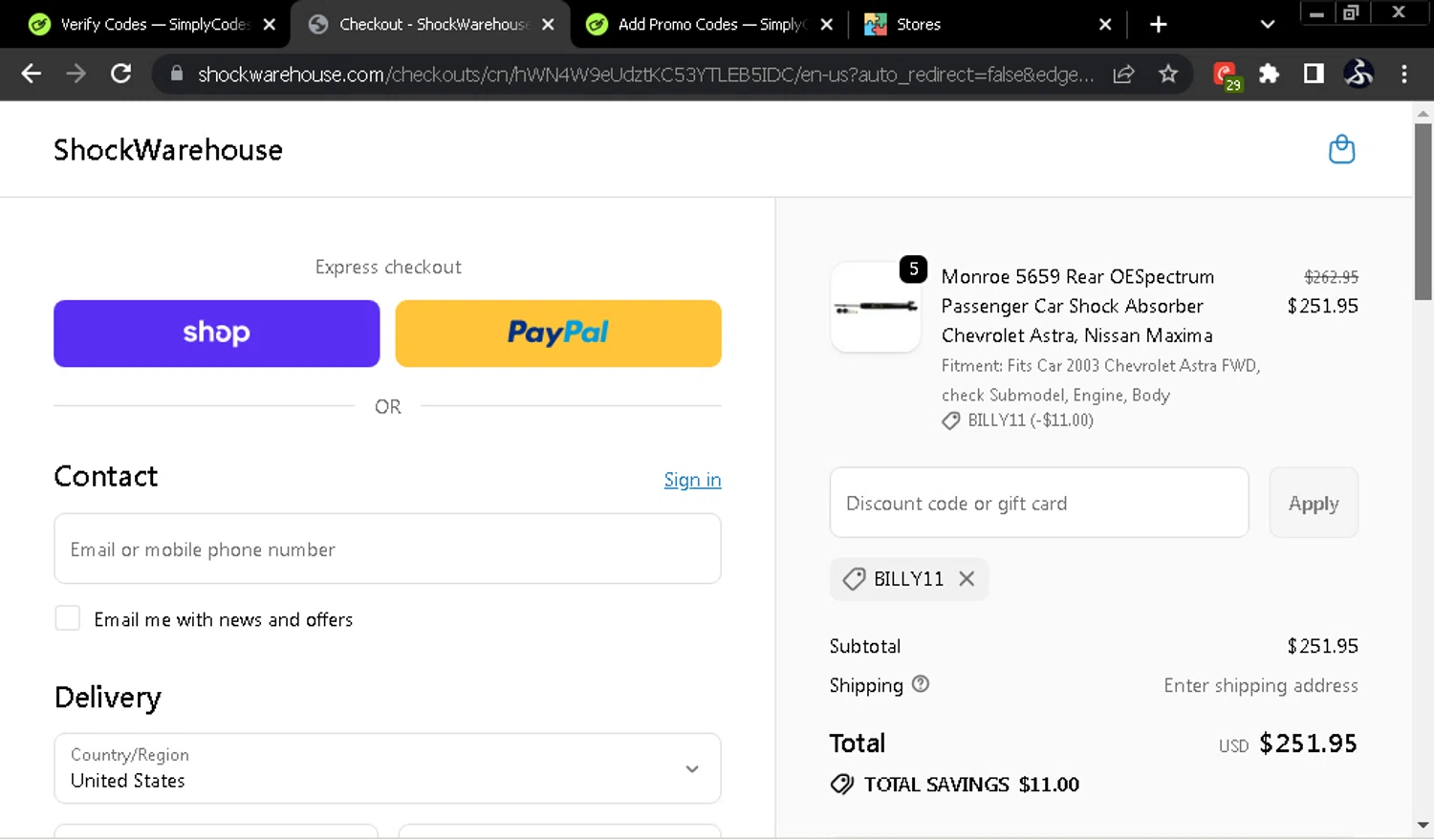Expand the Country/Region dropdown
Screen dimensions: 1434x840
tap(387, 768)
